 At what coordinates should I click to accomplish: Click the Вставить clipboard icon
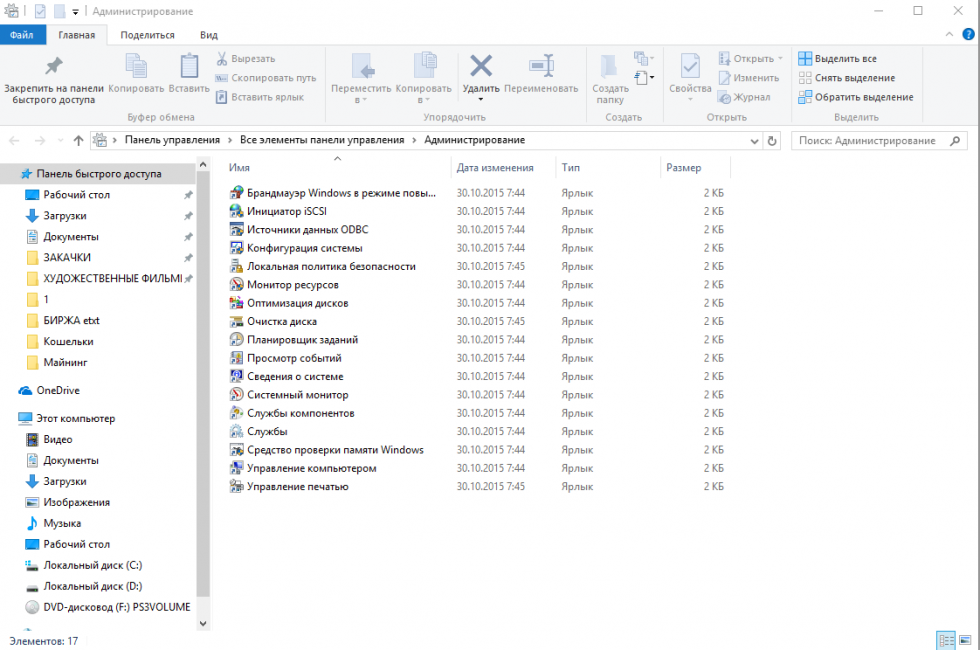189,66
